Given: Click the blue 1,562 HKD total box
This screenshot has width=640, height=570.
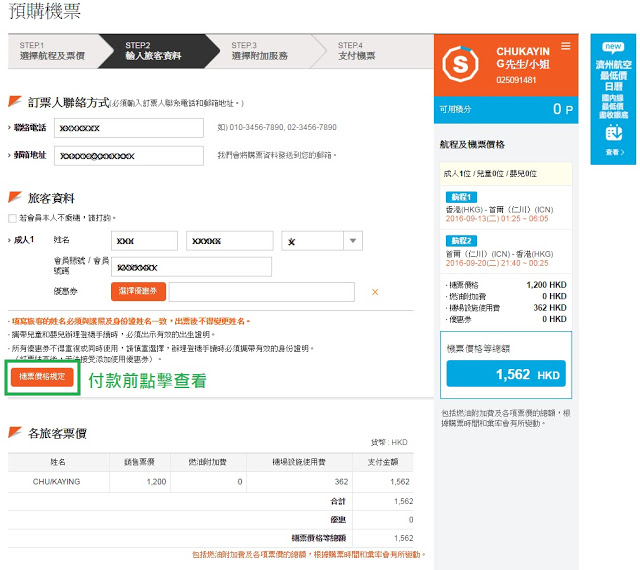Looking at the screenshot, I should [505, 374].
